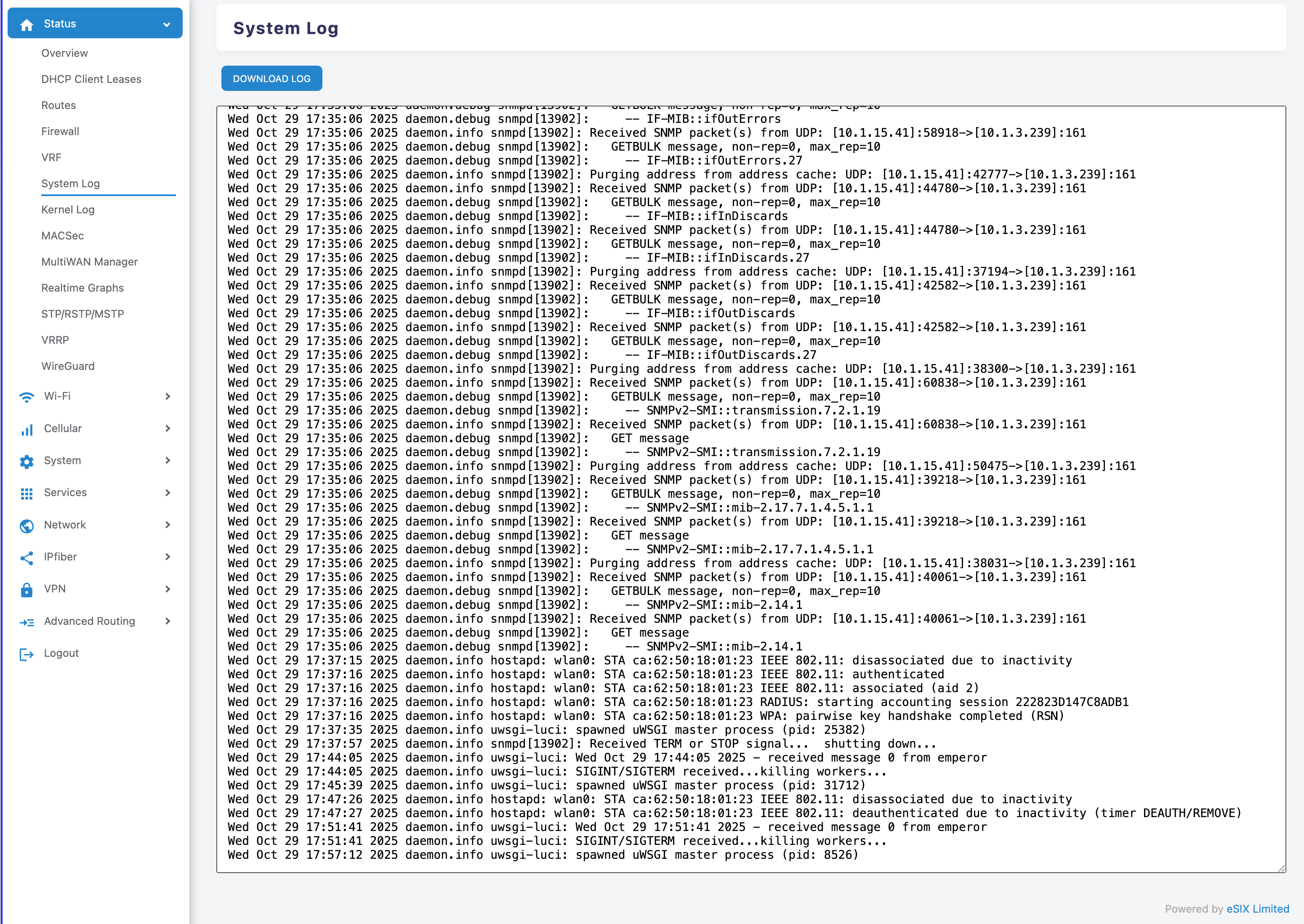Open the Kernel Log page

tap(68, 210)
